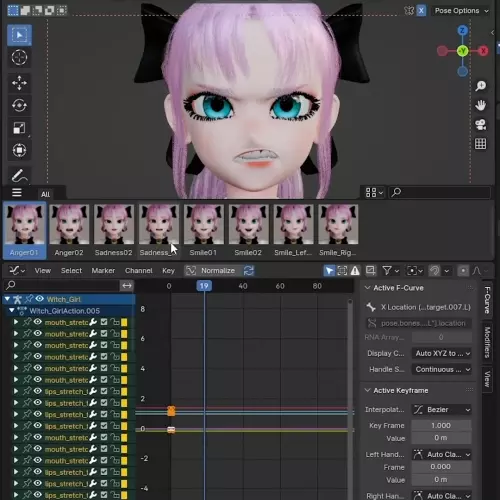This screenshot has height=500, width=500.
Task: Open the Marker menu
Action: tap(103, 271)
